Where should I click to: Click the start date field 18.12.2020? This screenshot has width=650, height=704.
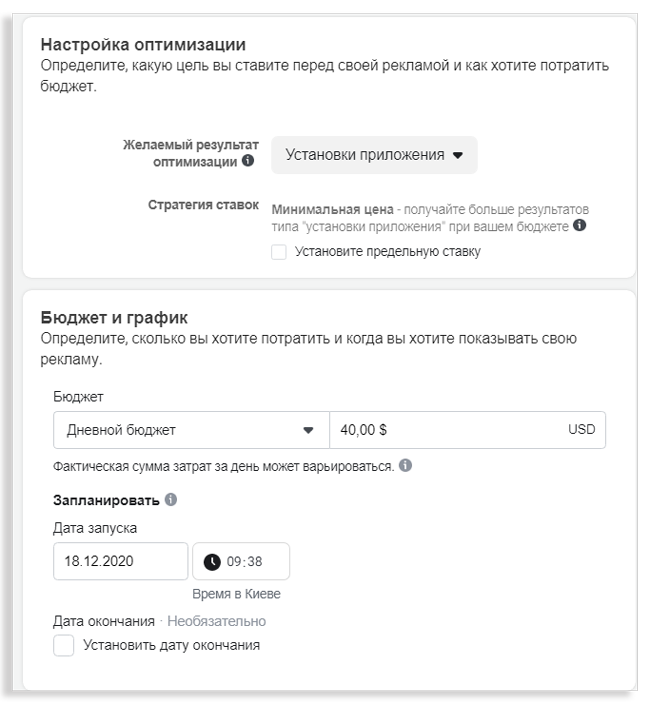coord(119,561)
